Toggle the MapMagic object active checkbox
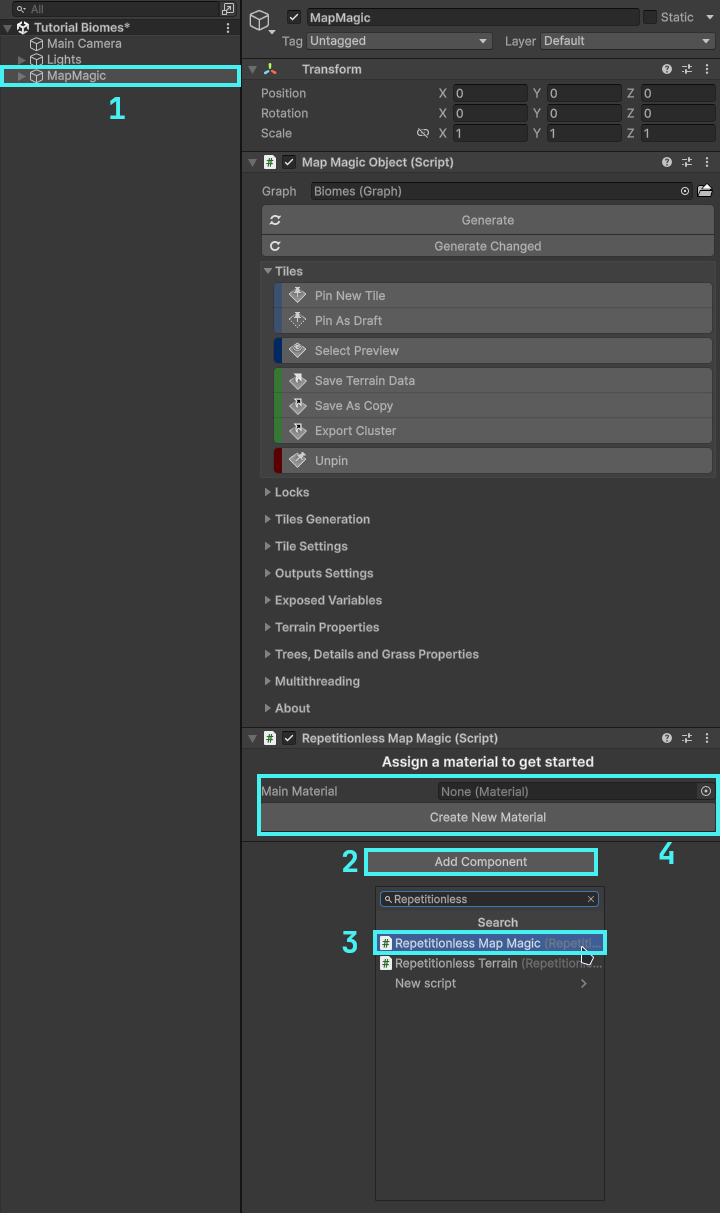 click(x=294, y=17)
